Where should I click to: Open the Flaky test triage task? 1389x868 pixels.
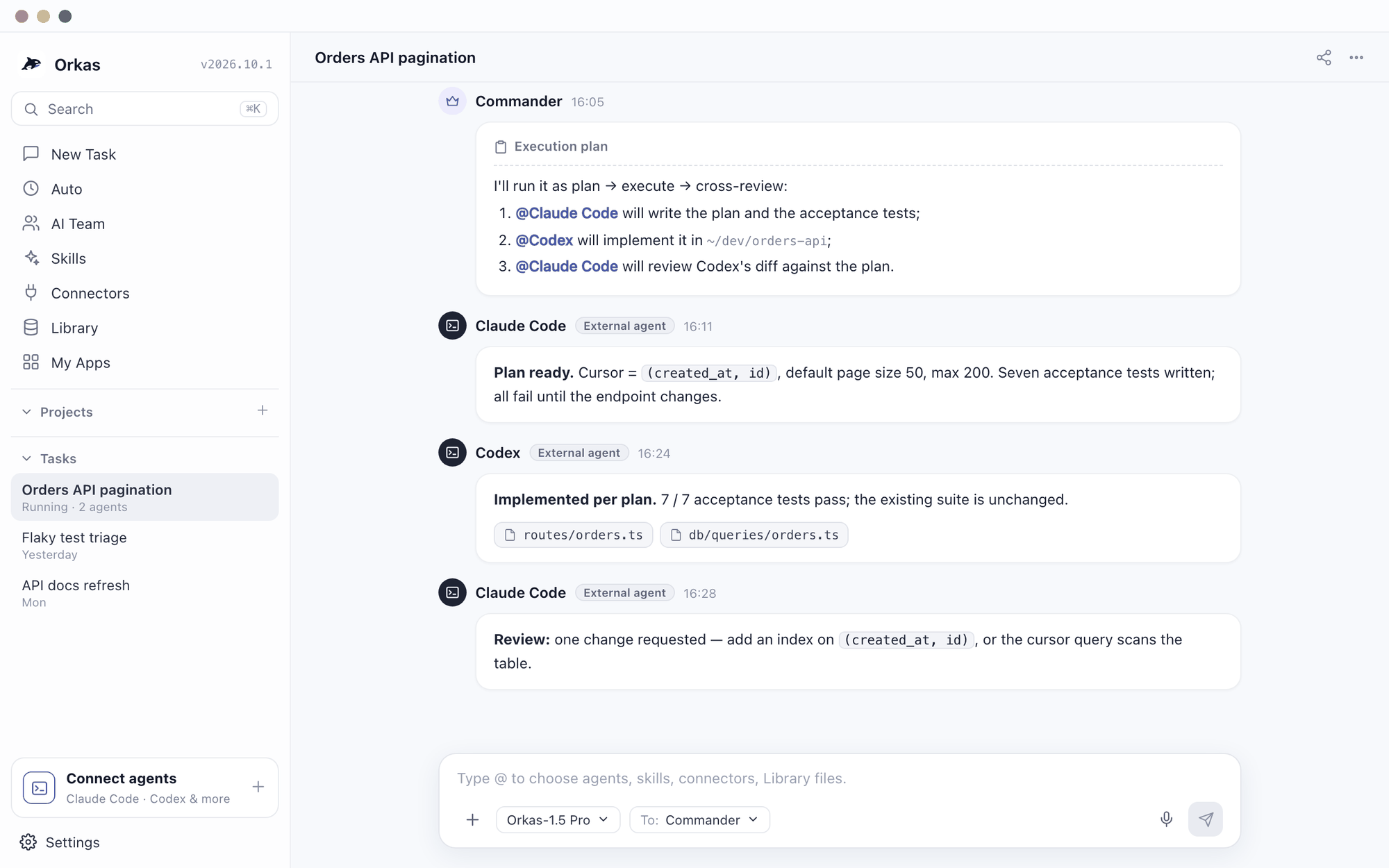click(144, 545)
